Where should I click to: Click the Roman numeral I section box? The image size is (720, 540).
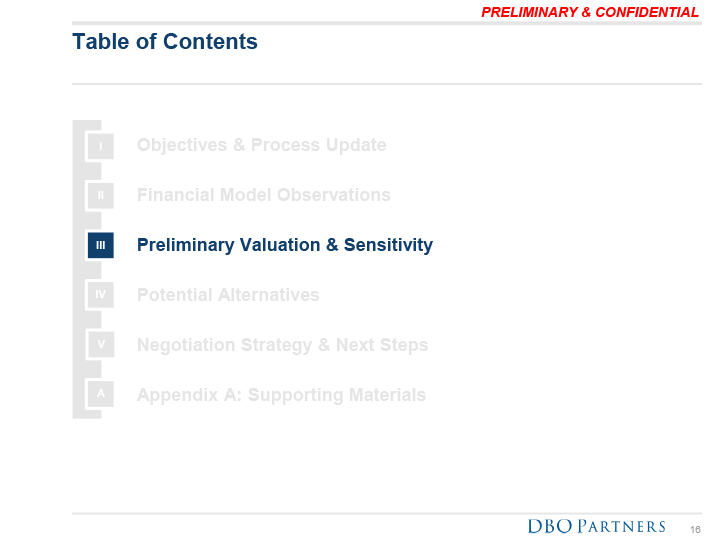point(100,145)
